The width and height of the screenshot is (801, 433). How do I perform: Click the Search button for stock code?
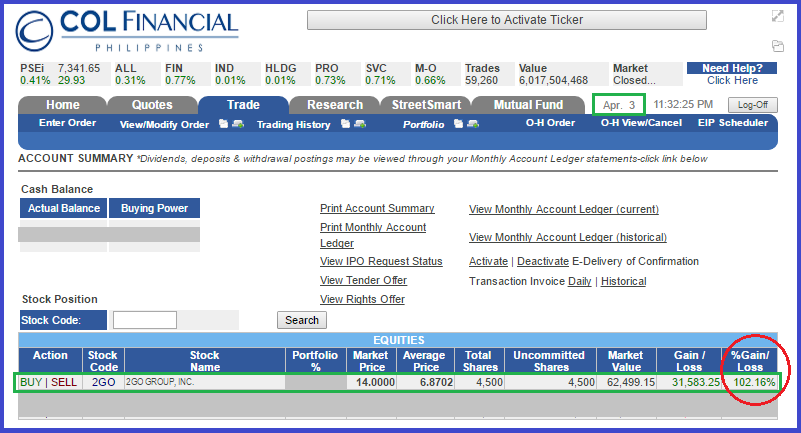[x=301, y=320]
